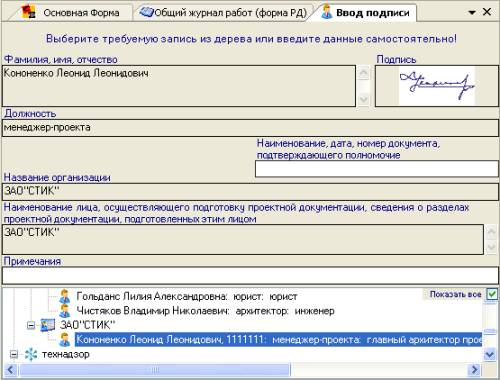Click the Основная Форма tab icon
This screenshot has height=380, width=500.
(x=28, y=12)
